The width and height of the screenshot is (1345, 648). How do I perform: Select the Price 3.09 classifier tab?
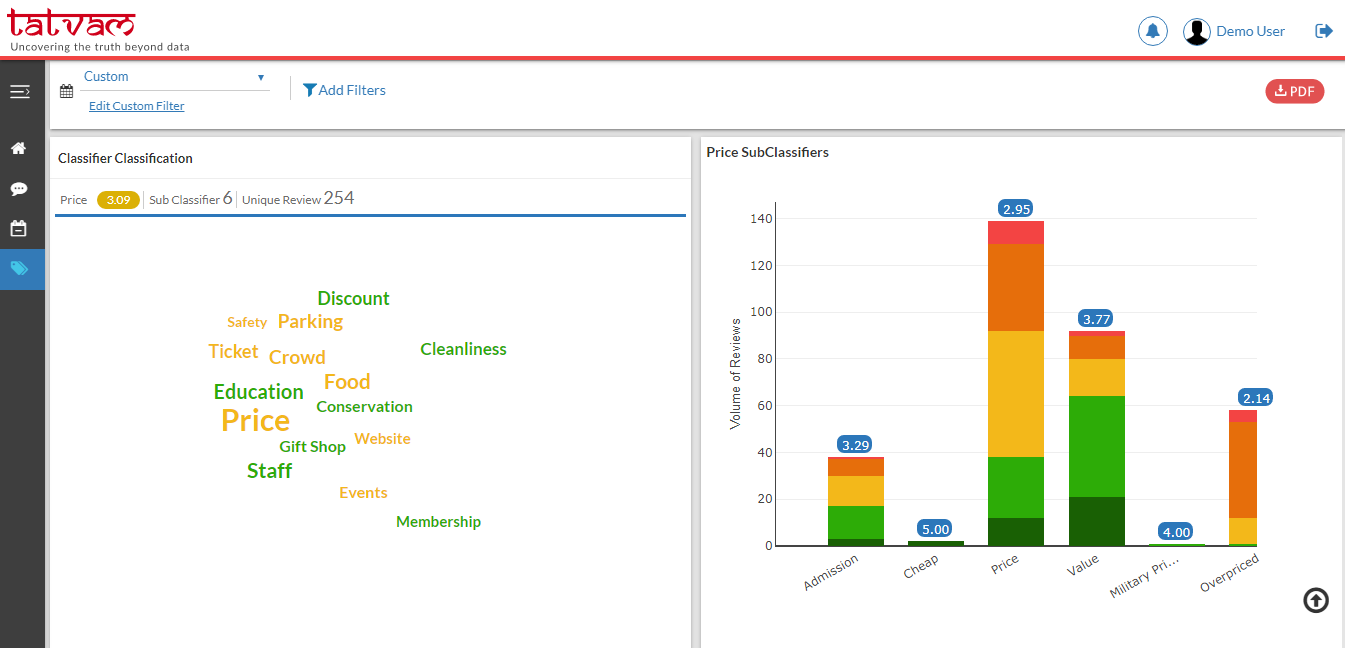point(100,200)
